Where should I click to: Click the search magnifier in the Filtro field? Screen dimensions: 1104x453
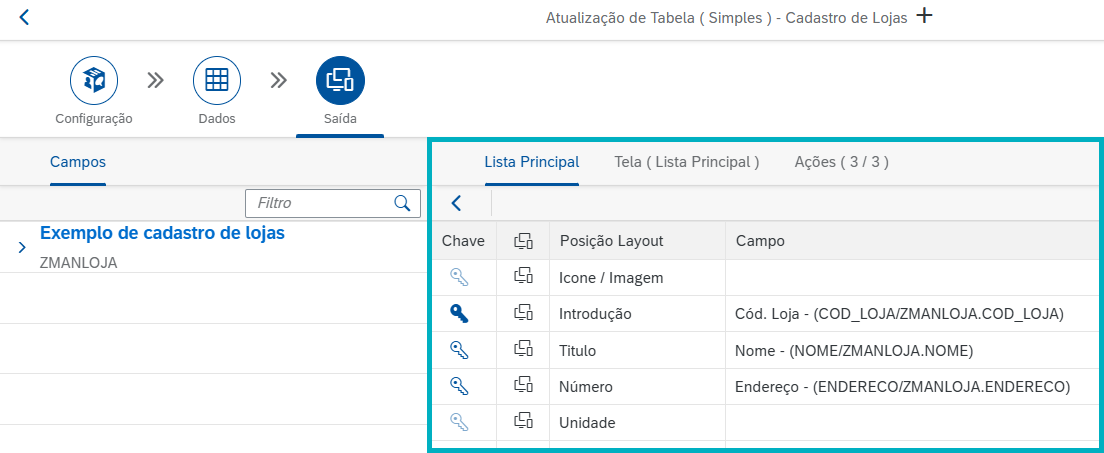402,203
